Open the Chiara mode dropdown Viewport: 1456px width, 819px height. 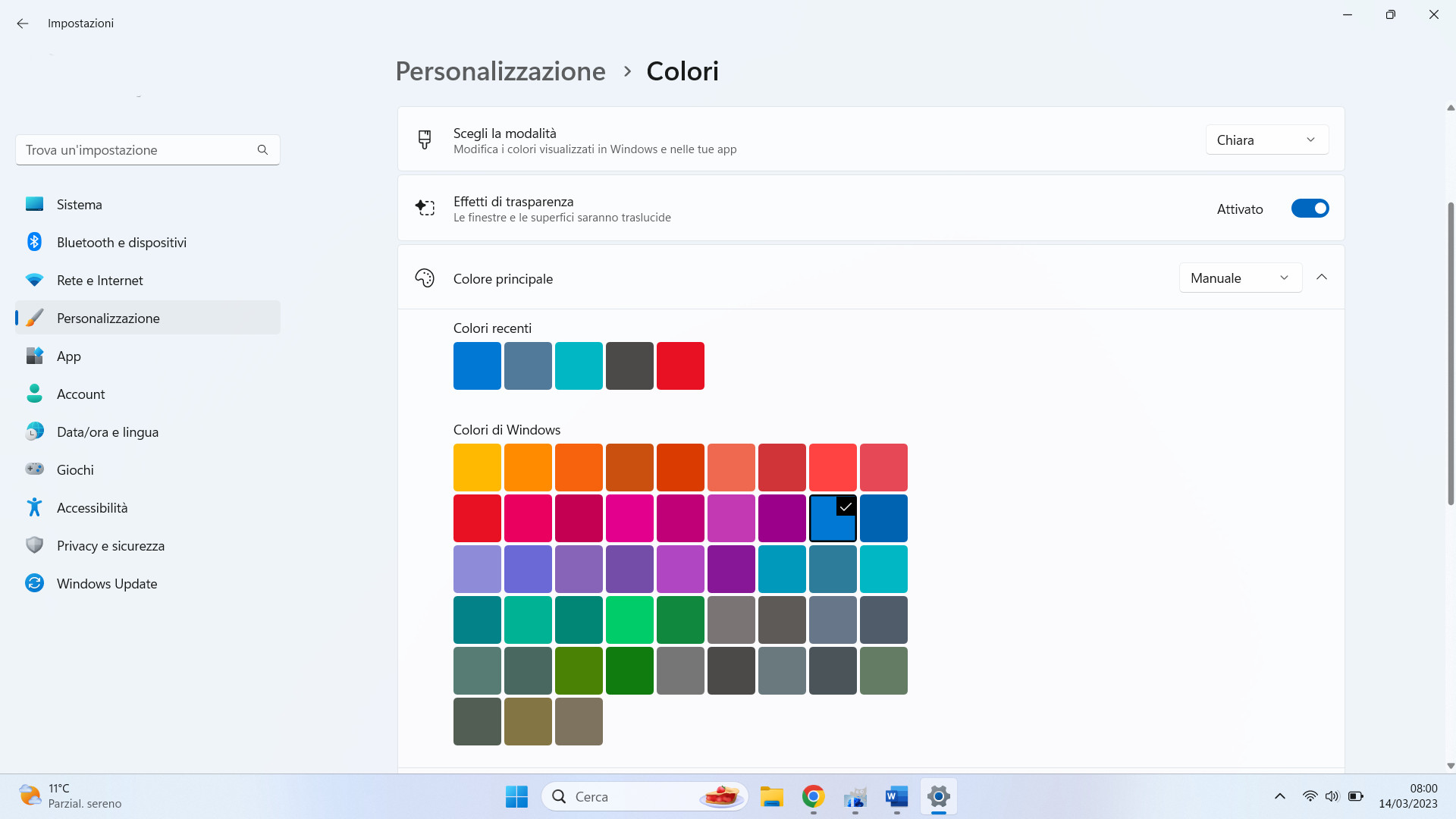click(x=1266, y=140)
